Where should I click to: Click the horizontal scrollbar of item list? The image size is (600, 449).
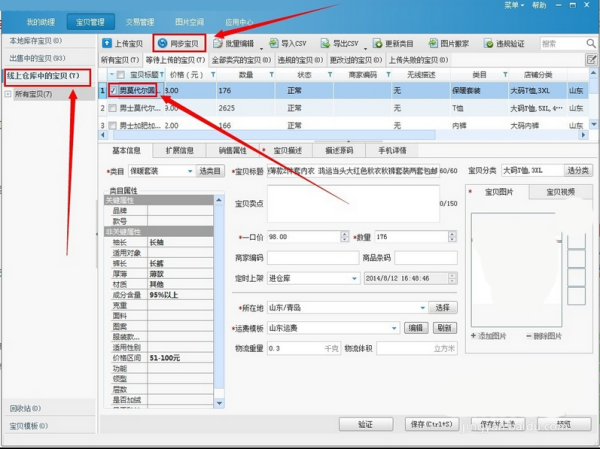pyautogui.click(x=274, y=135)
